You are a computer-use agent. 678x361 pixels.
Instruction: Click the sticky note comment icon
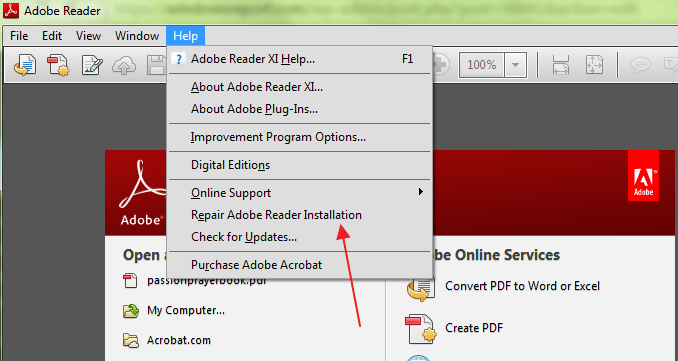click(641, 65)
